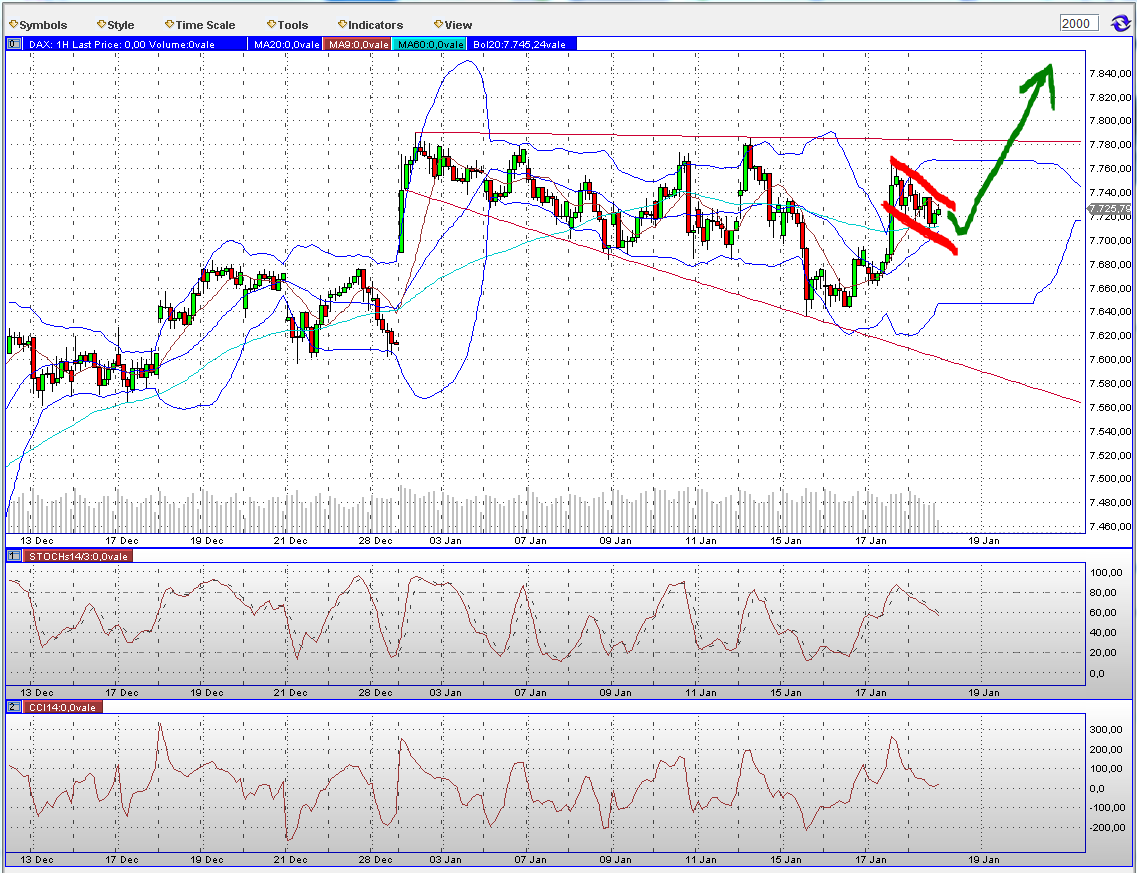Viewport: 1137px width, 873px height.
Task: Open the Style menu
Action: point(115,25)
